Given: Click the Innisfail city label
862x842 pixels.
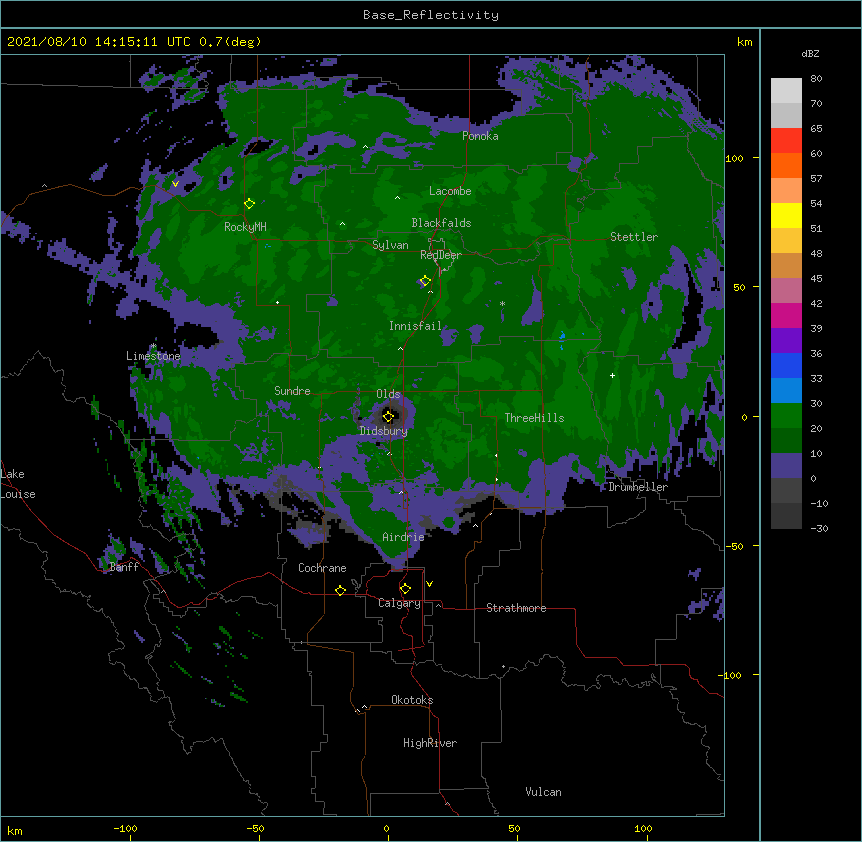Looking at the screenshot, I should 415,326.
